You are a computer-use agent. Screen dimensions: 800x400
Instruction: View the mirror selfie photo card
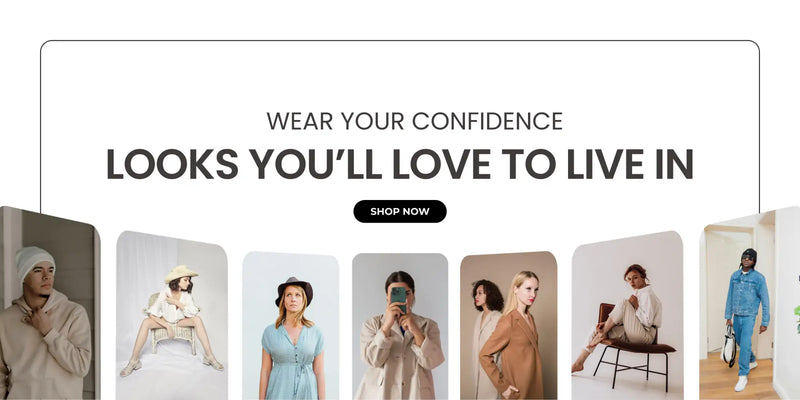(x=400, y=327)
